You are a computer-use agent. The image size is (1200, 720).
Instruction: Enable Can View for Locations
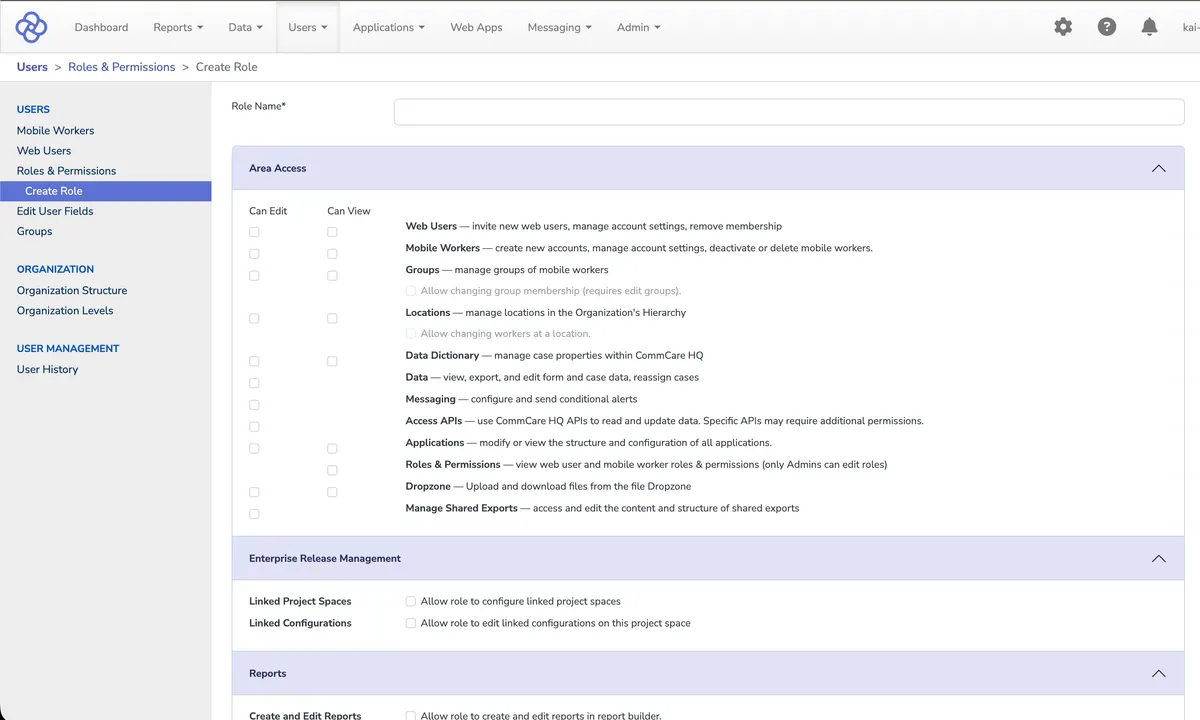332,318
